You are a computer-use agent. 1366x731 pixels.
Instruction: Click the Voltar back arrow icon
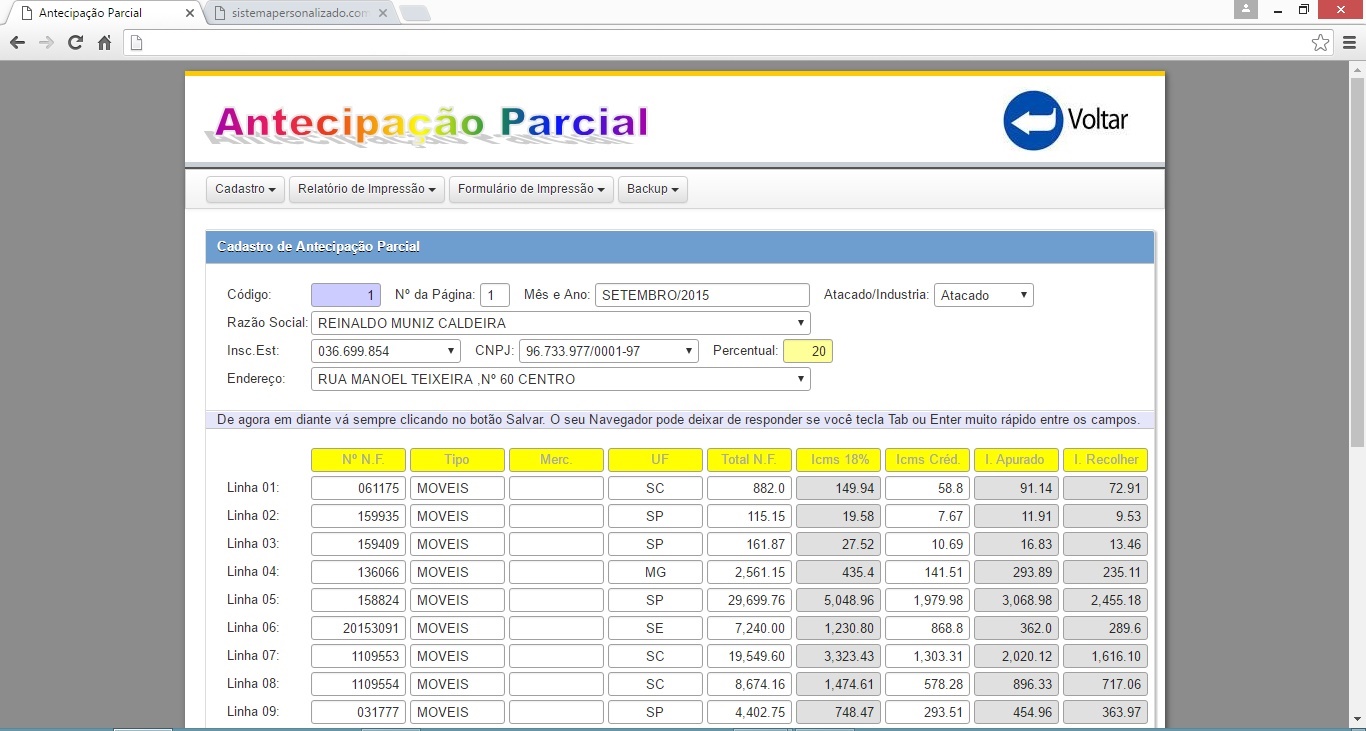click(x=1032, y=121)
